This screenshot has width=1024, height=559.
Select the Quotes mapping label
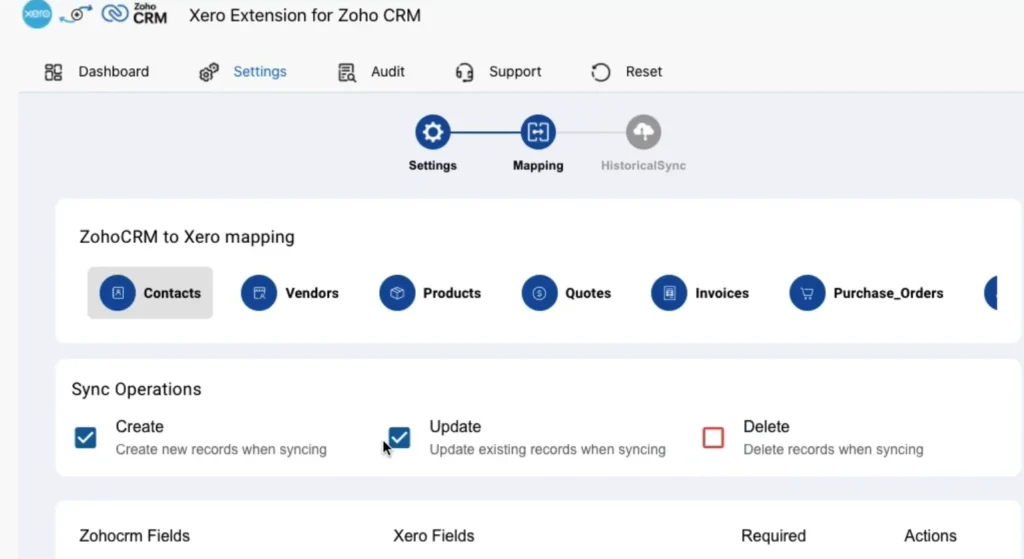pyautogui.click(x=588, y=293)
